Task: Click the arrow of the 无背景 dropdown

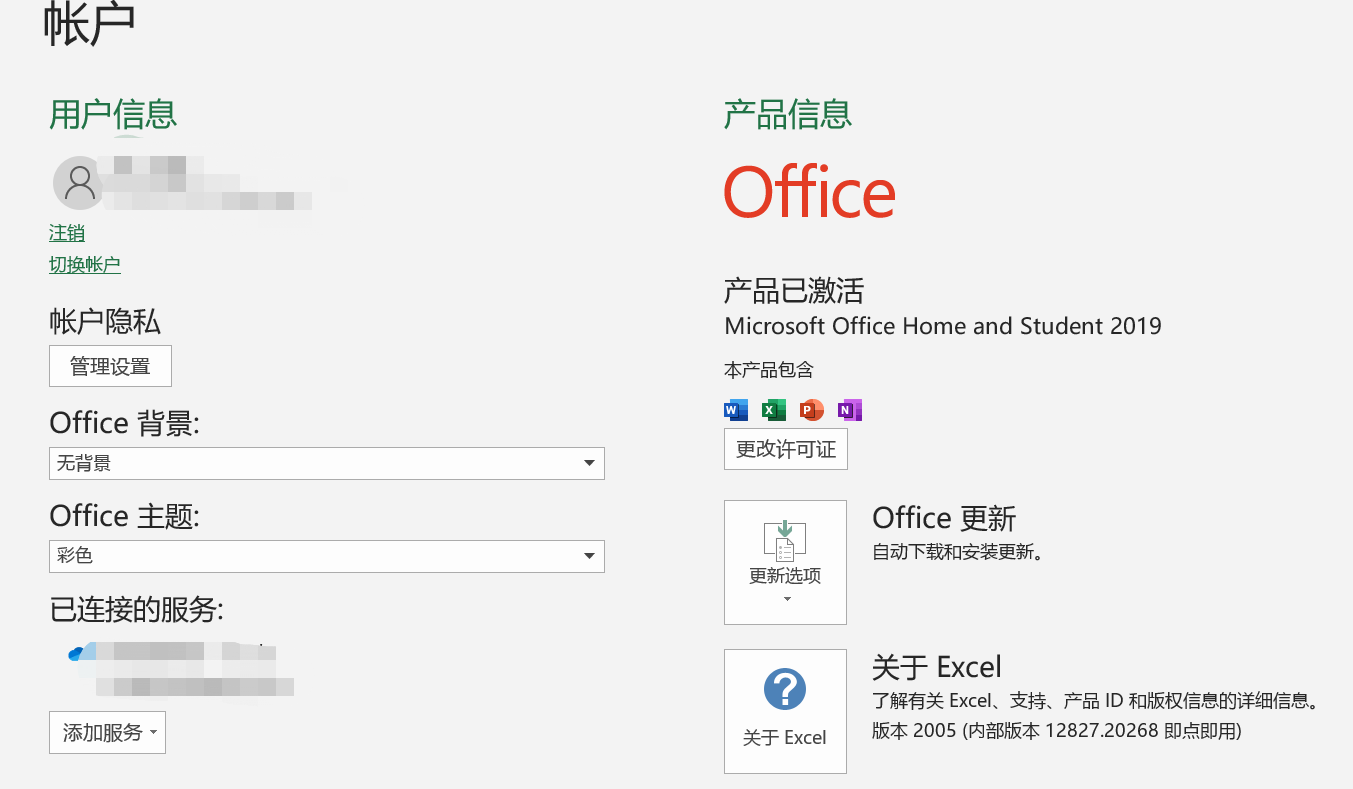Action: (590, 464)
